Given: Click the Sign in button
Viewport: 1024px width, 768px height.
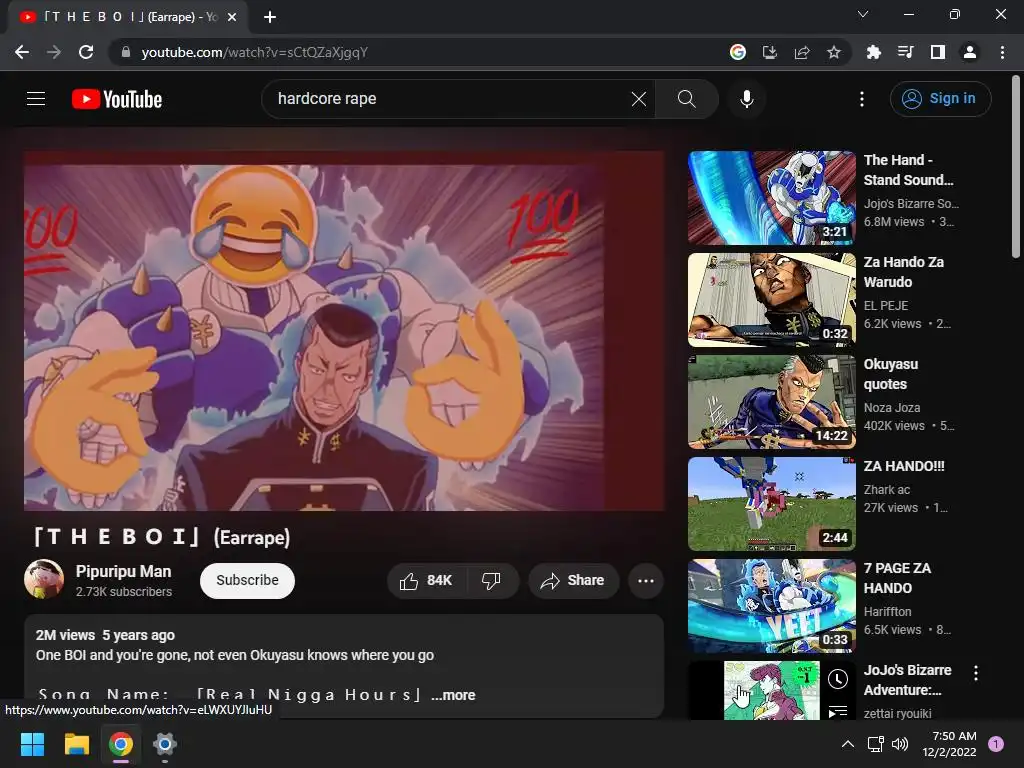Looking at the screenshot, I should click(x=940, y=99).
